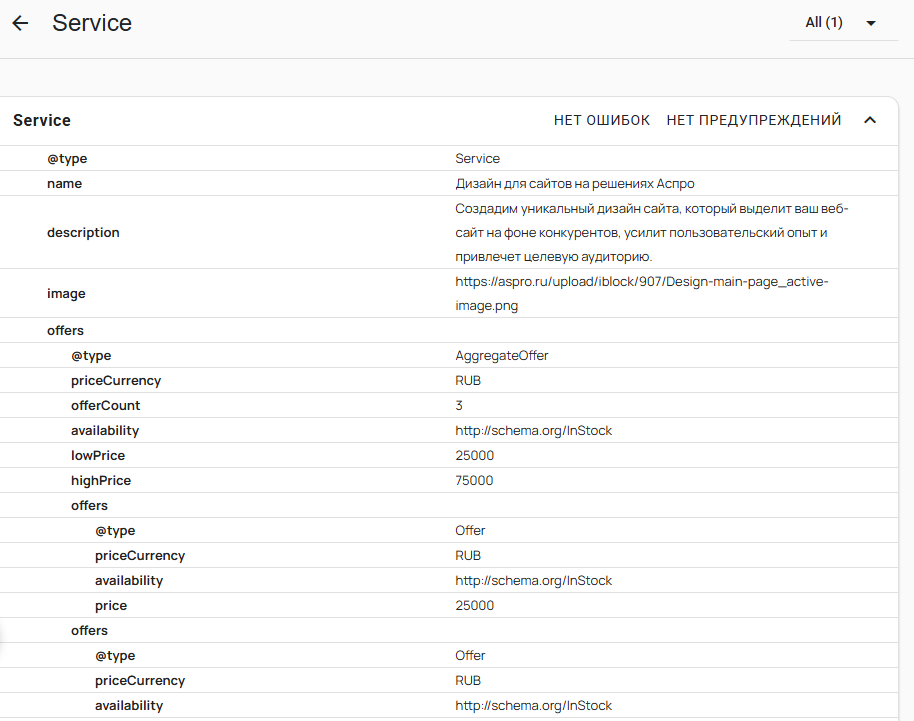The height and width of the screenshot is (721, 914).
Task: Click the "НЕТ ПРЕДУПРЕЖДЕНИЙ" label
Action: coord(753,119)
